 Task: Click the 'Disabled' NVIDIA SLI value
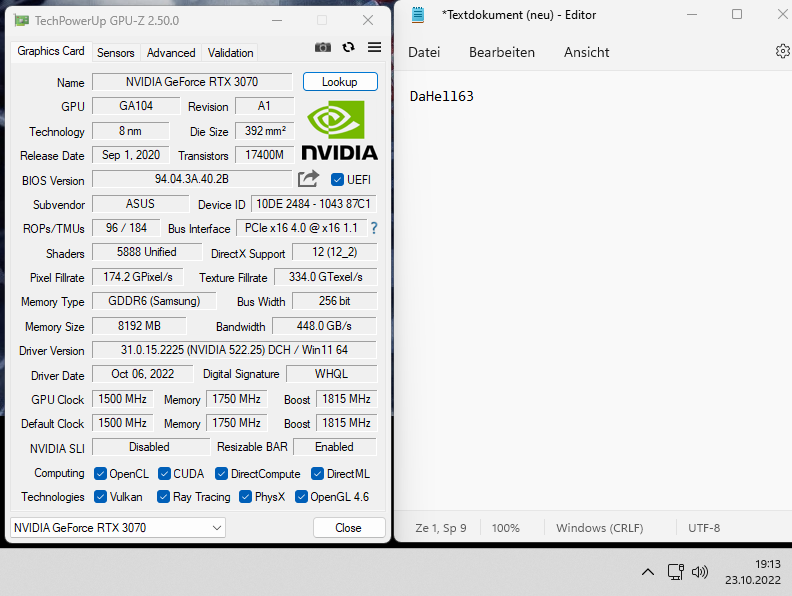click(x=150, y=447)
